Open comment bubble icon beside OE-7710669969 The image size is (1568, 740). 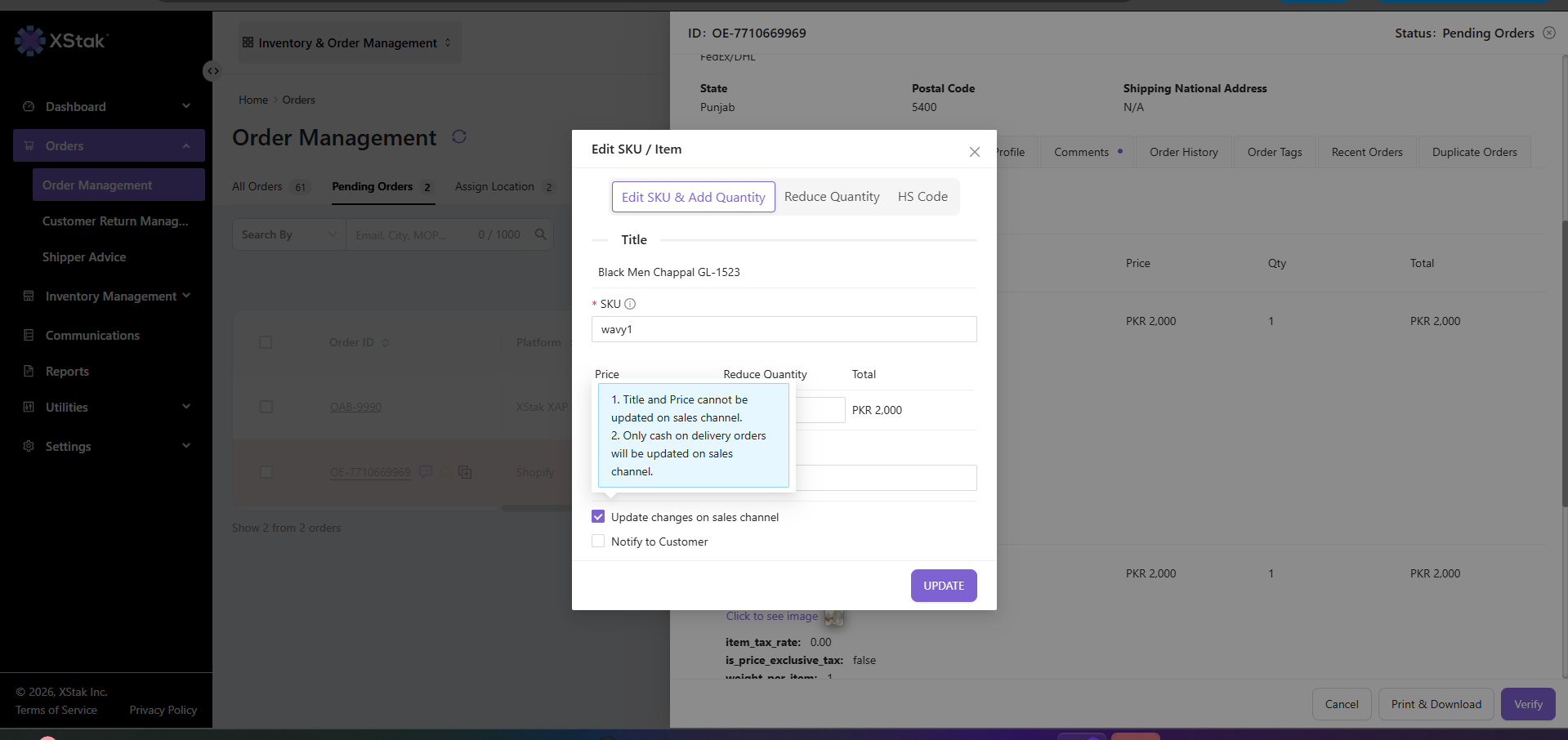click(426, 471)
